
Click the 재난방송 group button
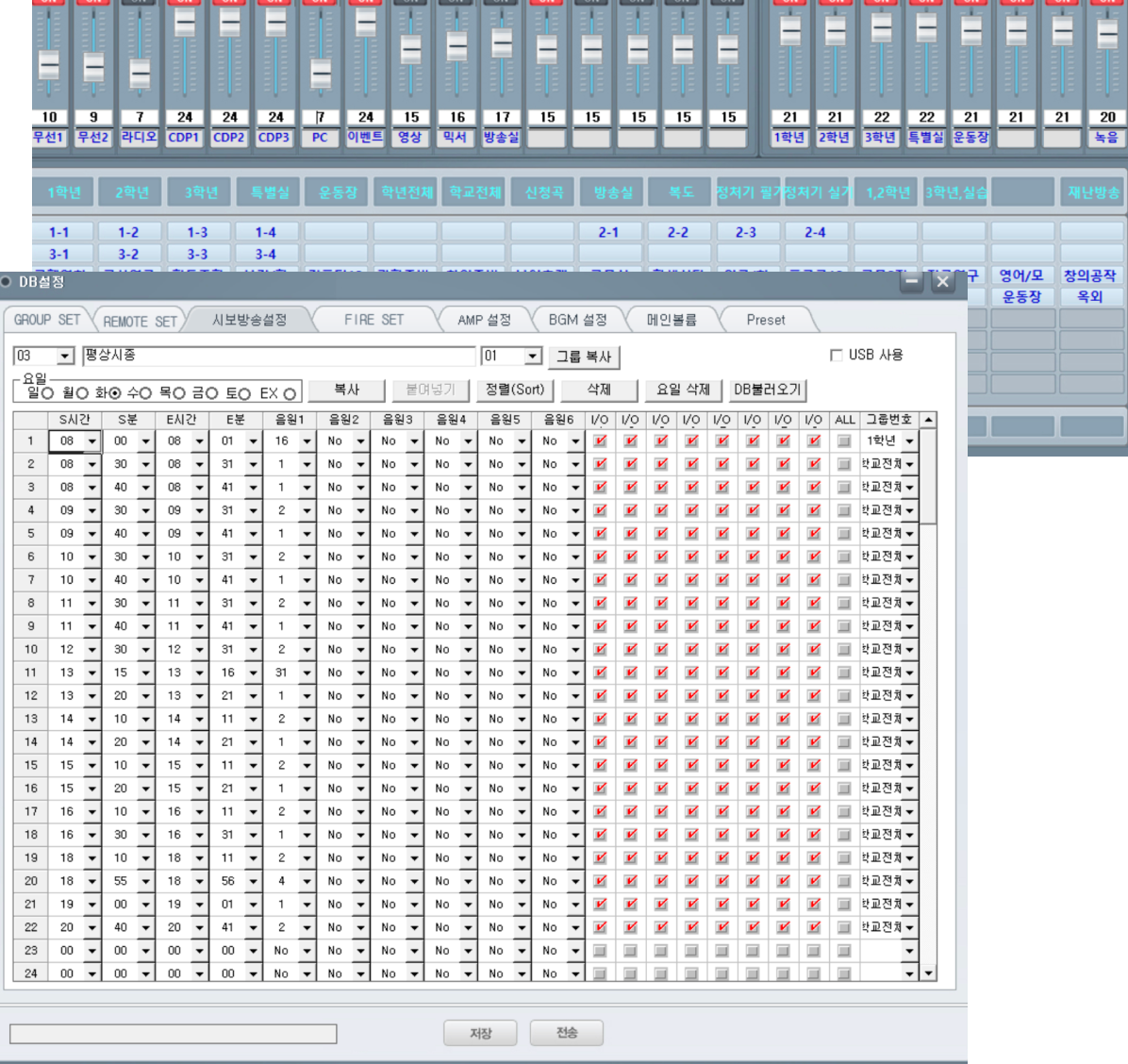coord(1093,192)
